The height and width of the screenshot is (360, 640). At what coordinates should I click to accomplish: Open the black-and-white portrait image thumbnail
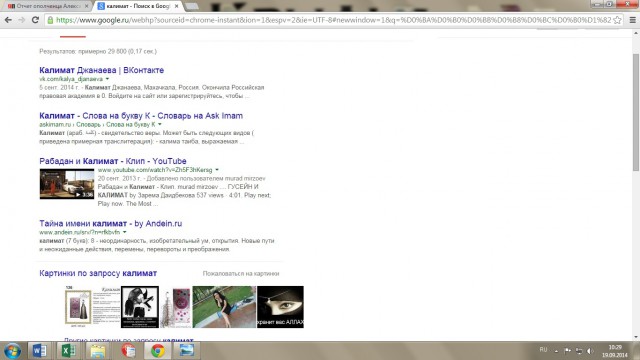tap(140, 307)
